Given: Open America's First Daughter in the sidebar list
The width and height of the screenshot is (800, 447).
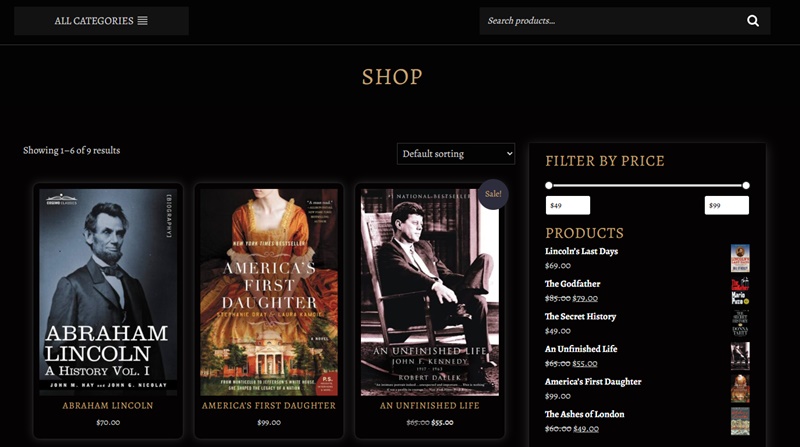Looking at the screenshot, I should 593,382.
